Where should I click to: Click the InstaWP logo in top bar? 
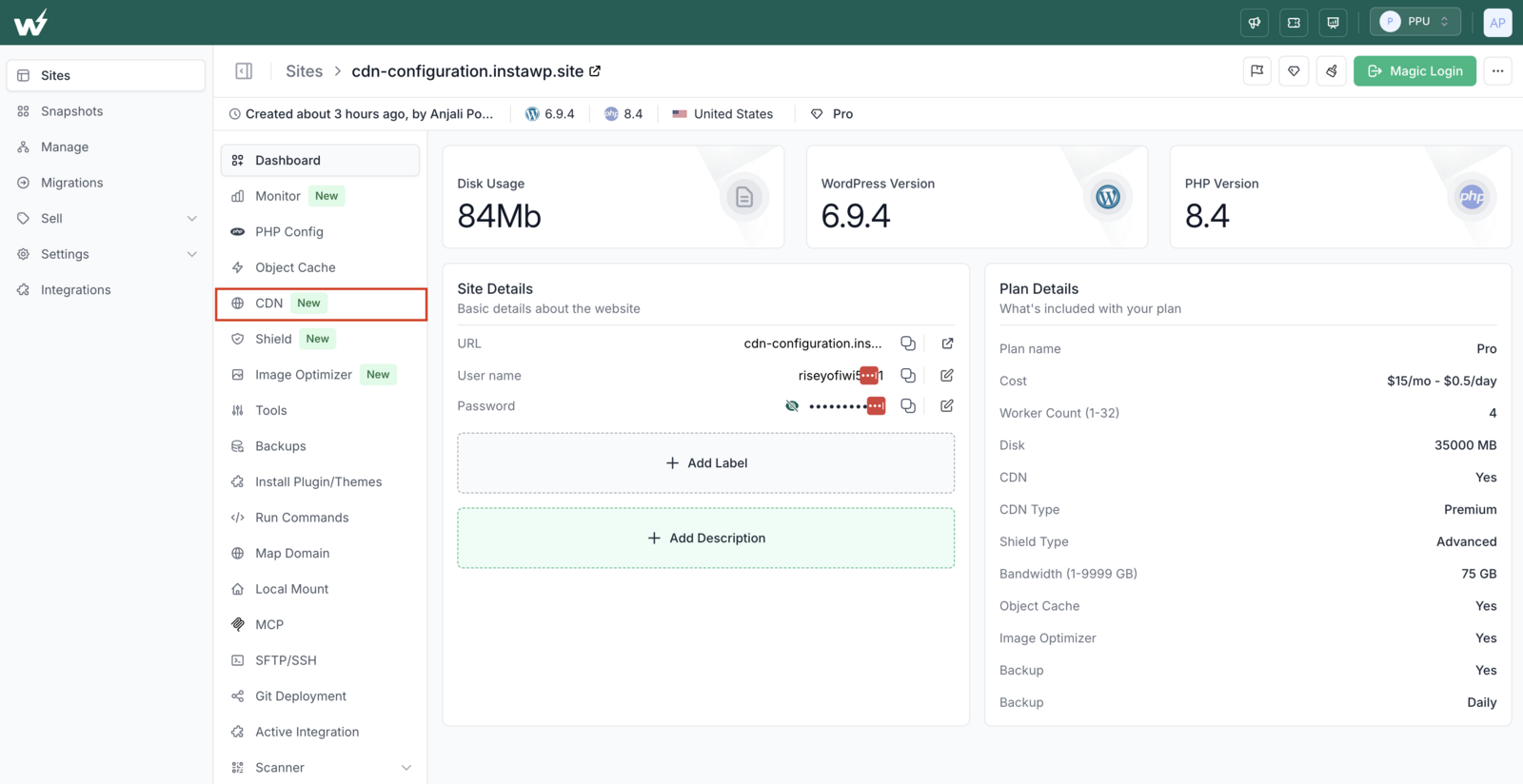point(30,22)
